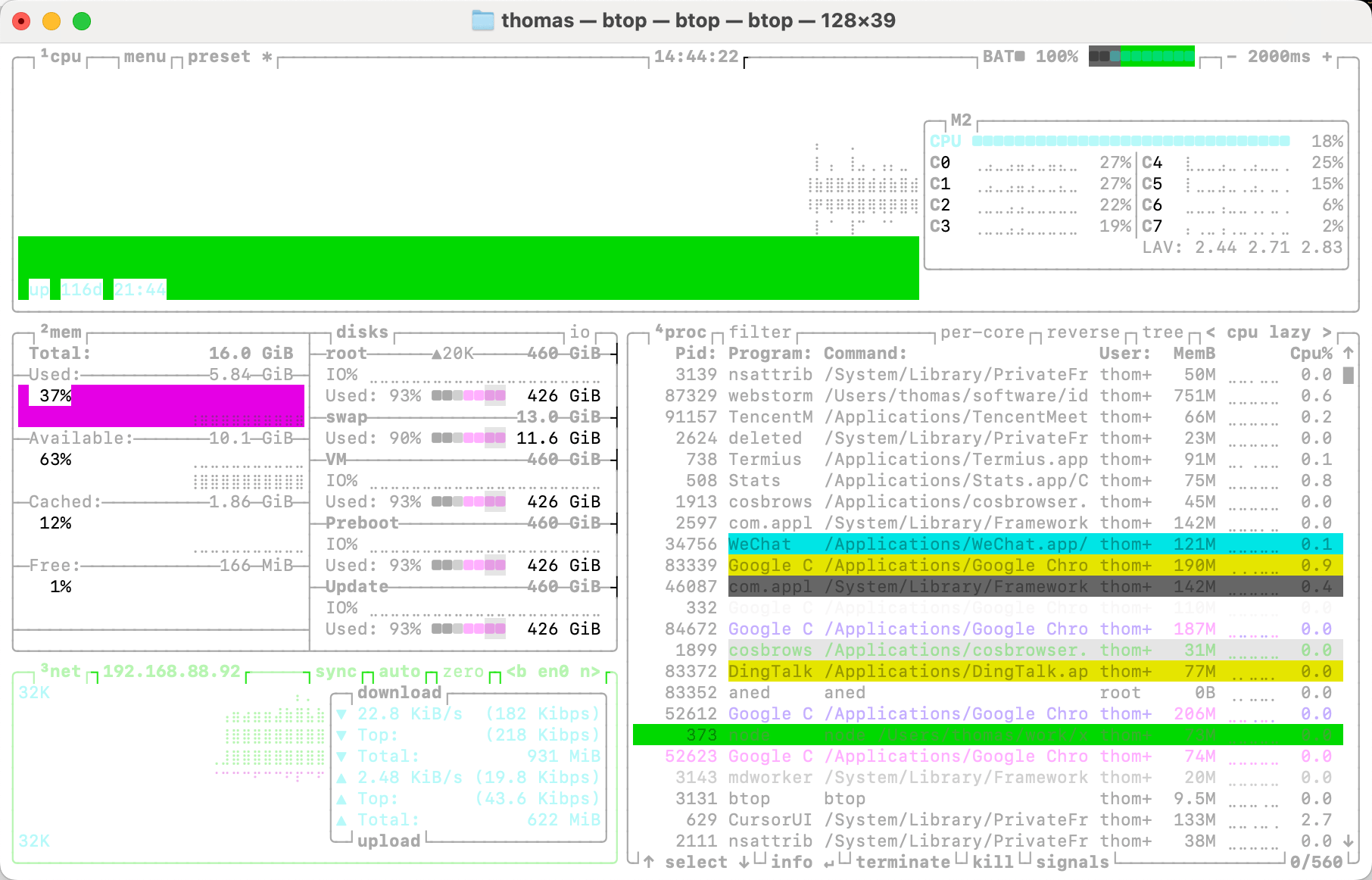This screenshot has height=880, width=1372.
Task: Click the process list scrollbar thumb
Action: pyautogui.click(x=1348, y=375)
